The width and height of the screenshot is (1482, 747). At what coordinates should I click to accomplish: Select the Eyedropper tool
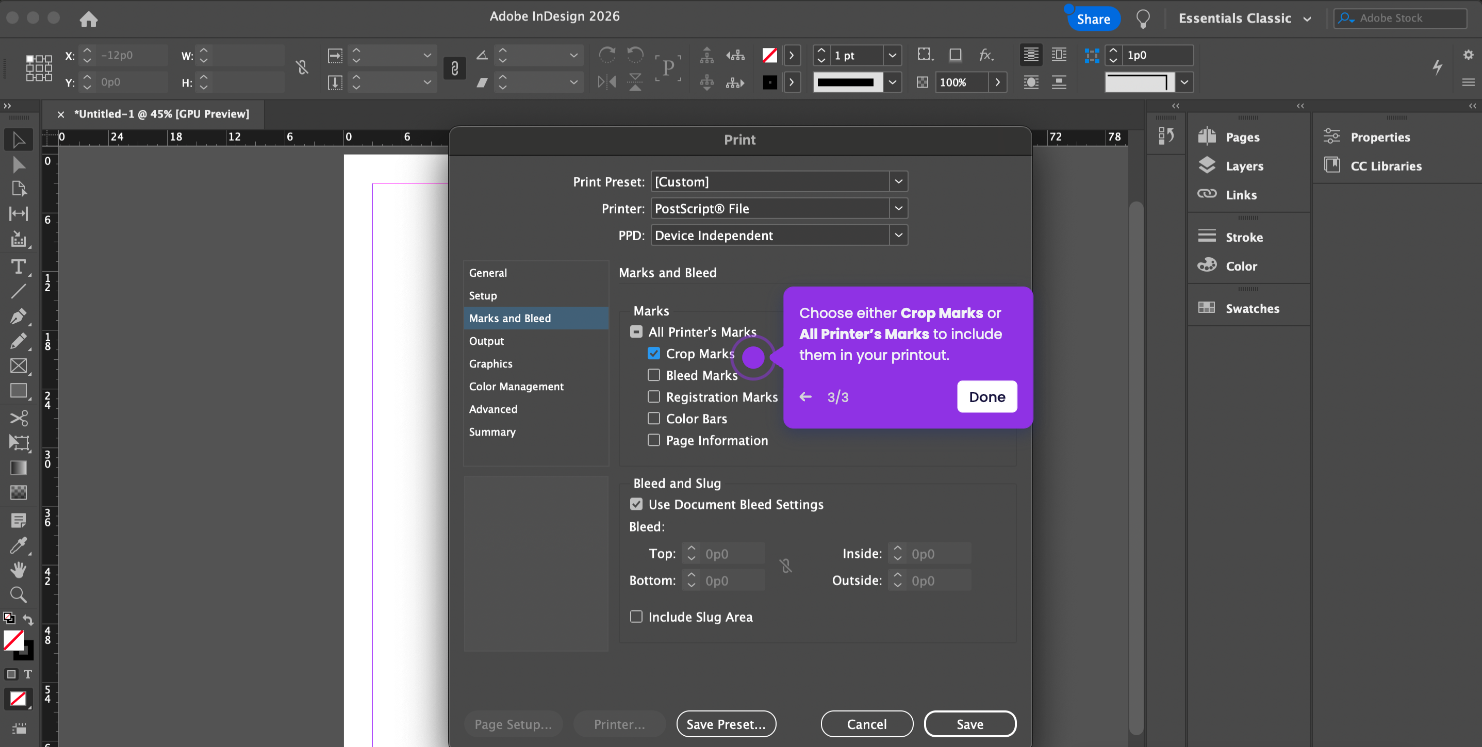pyautogui.click(x=18, y=545)
